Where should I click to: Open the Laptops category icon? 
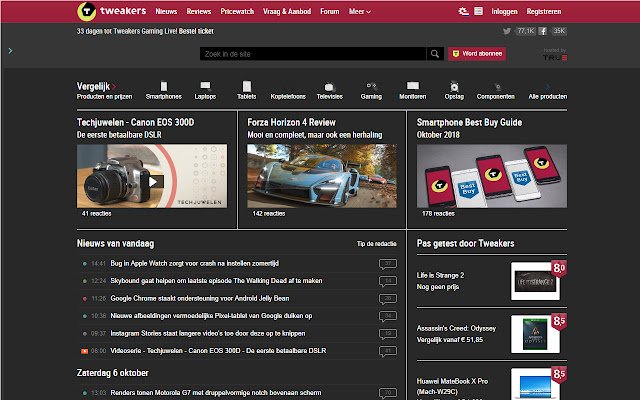(205, 86)
